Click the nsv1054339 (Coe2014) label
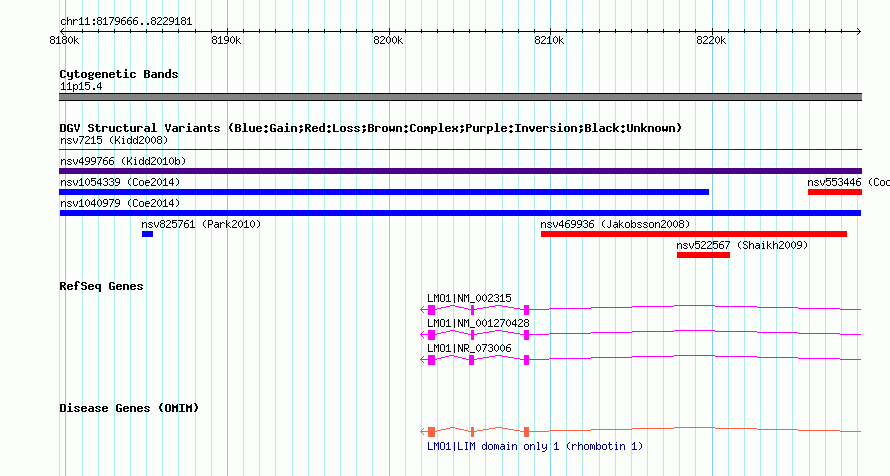890x476 pixels. [120, 182]
